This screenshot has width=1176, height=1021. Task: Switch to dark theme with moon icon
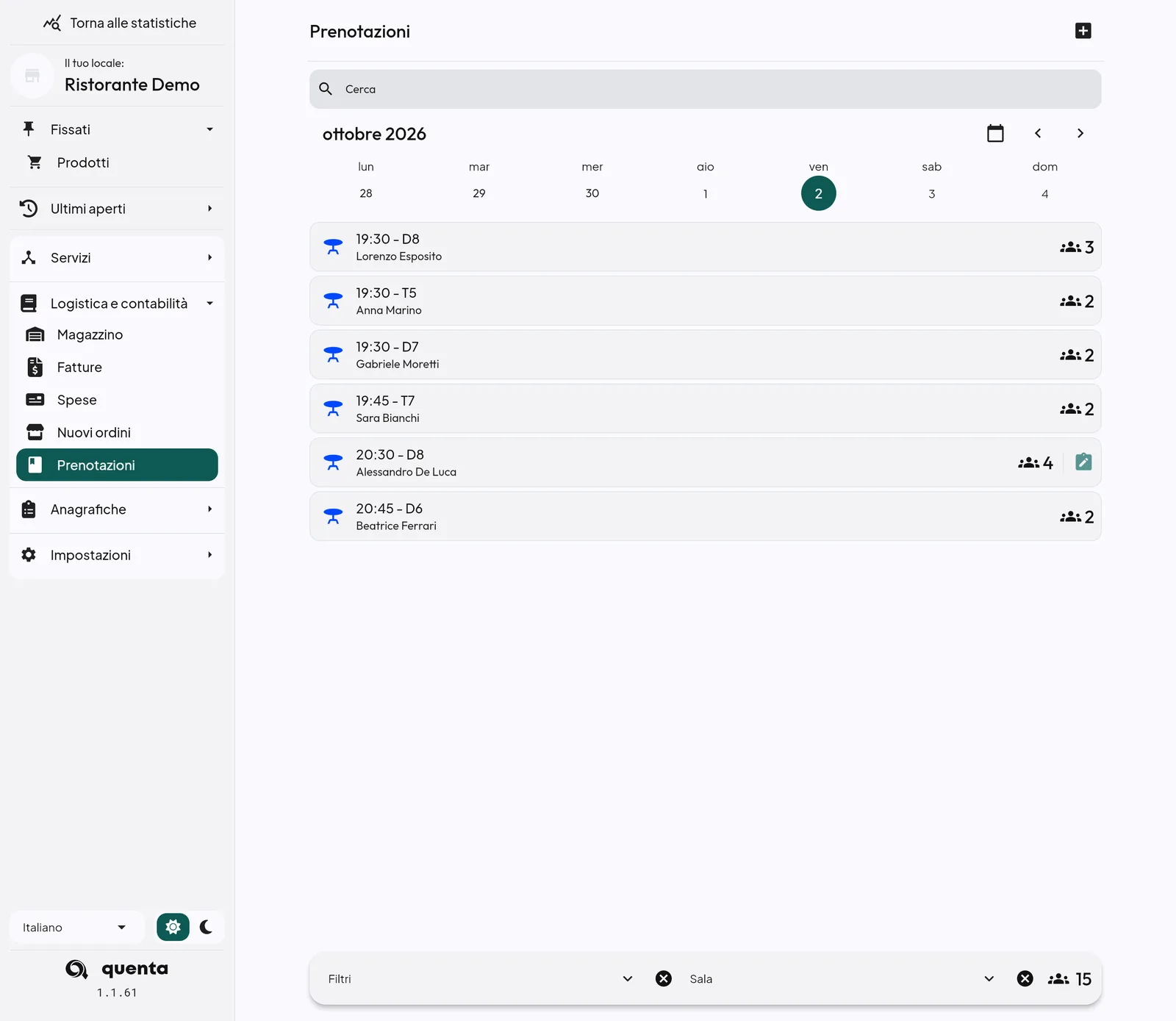206,927
